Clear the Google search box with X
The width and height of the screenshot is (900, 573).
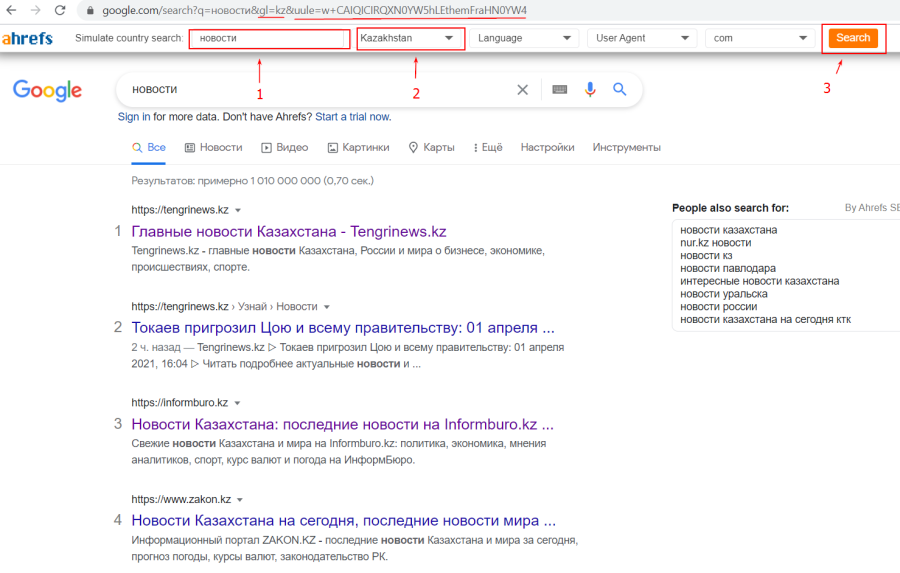point(522,90)
